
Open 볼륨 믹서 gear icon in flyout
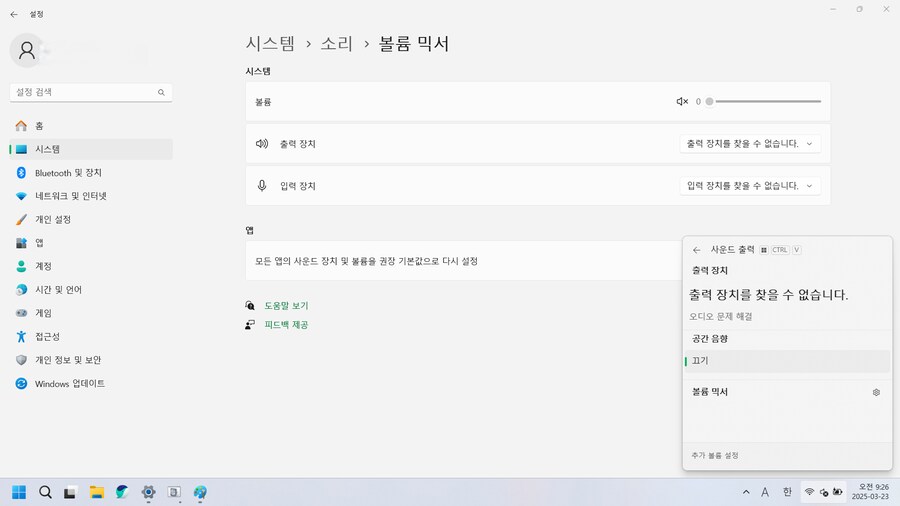point(876,392)
